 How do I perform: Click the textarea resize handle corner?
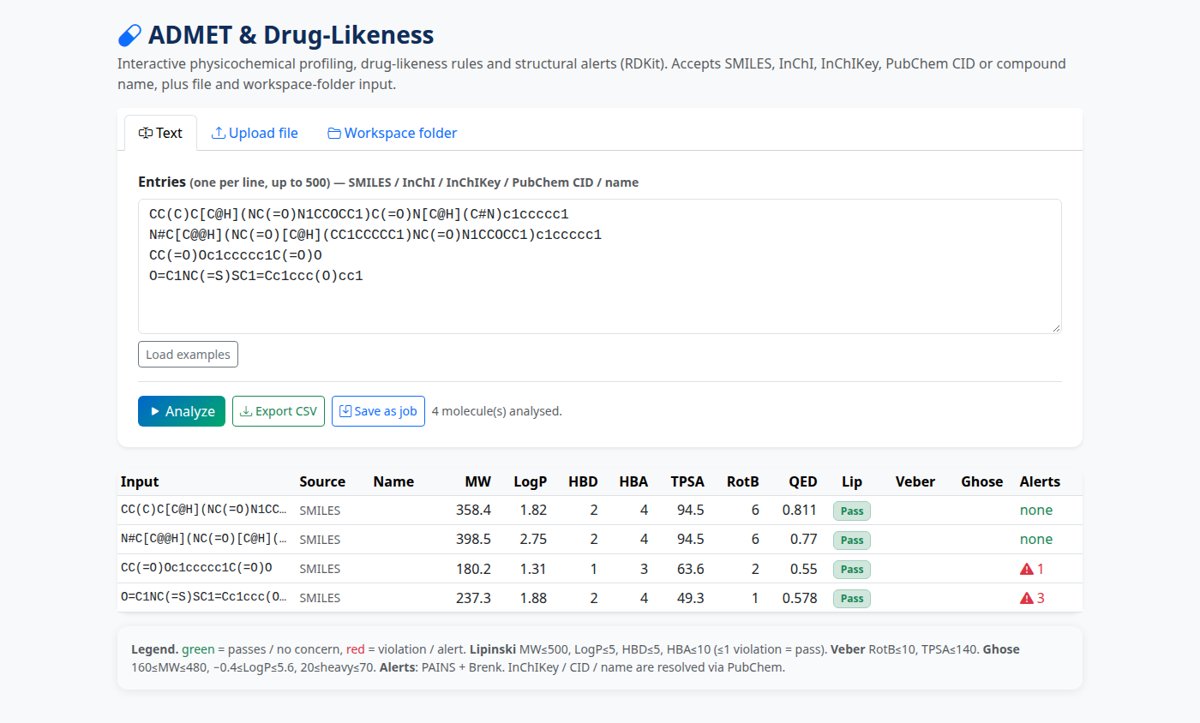click(1054, 327)
